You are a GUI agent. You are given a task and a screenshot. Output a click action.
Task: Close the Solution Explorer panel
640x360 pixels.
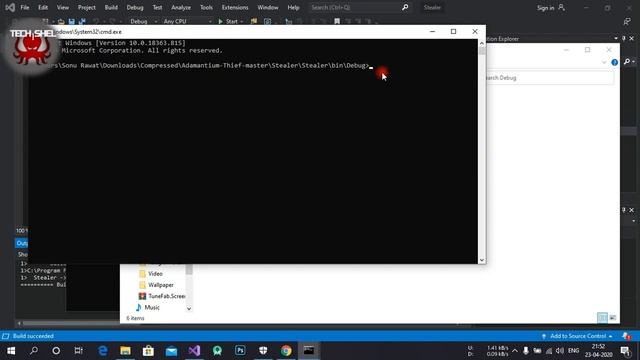pos(631,38)
